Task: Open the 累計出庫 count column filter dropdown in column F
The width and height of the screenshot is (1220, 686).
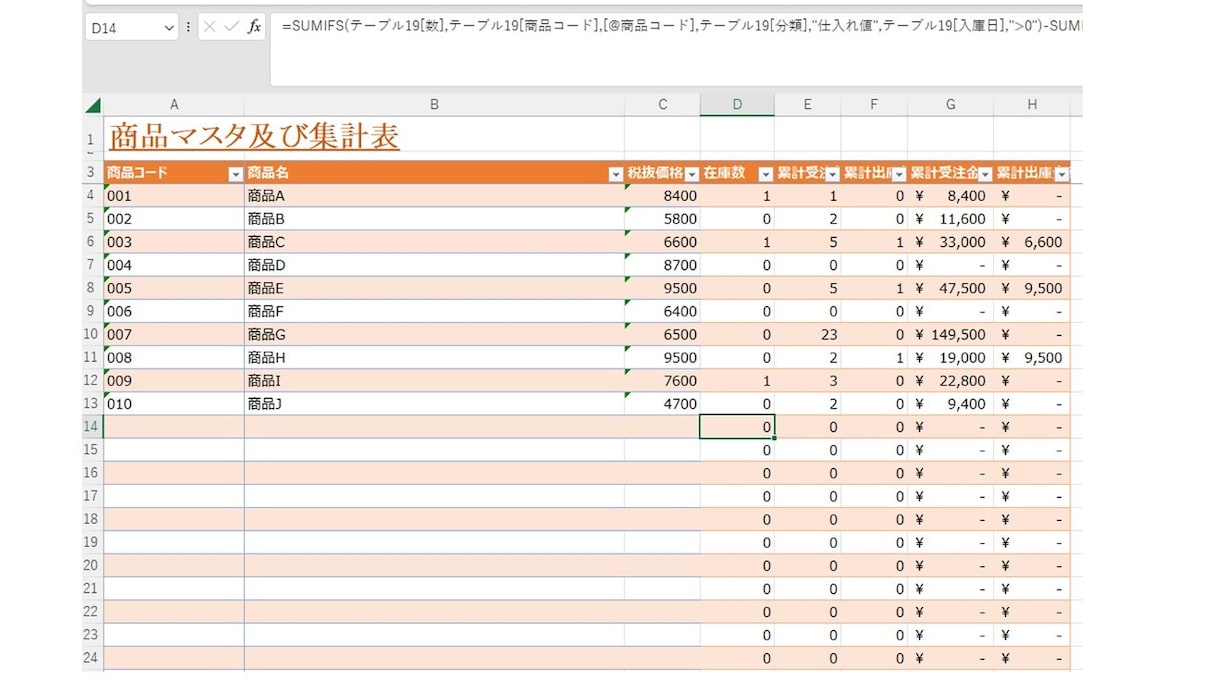Action: click(899, 174)
